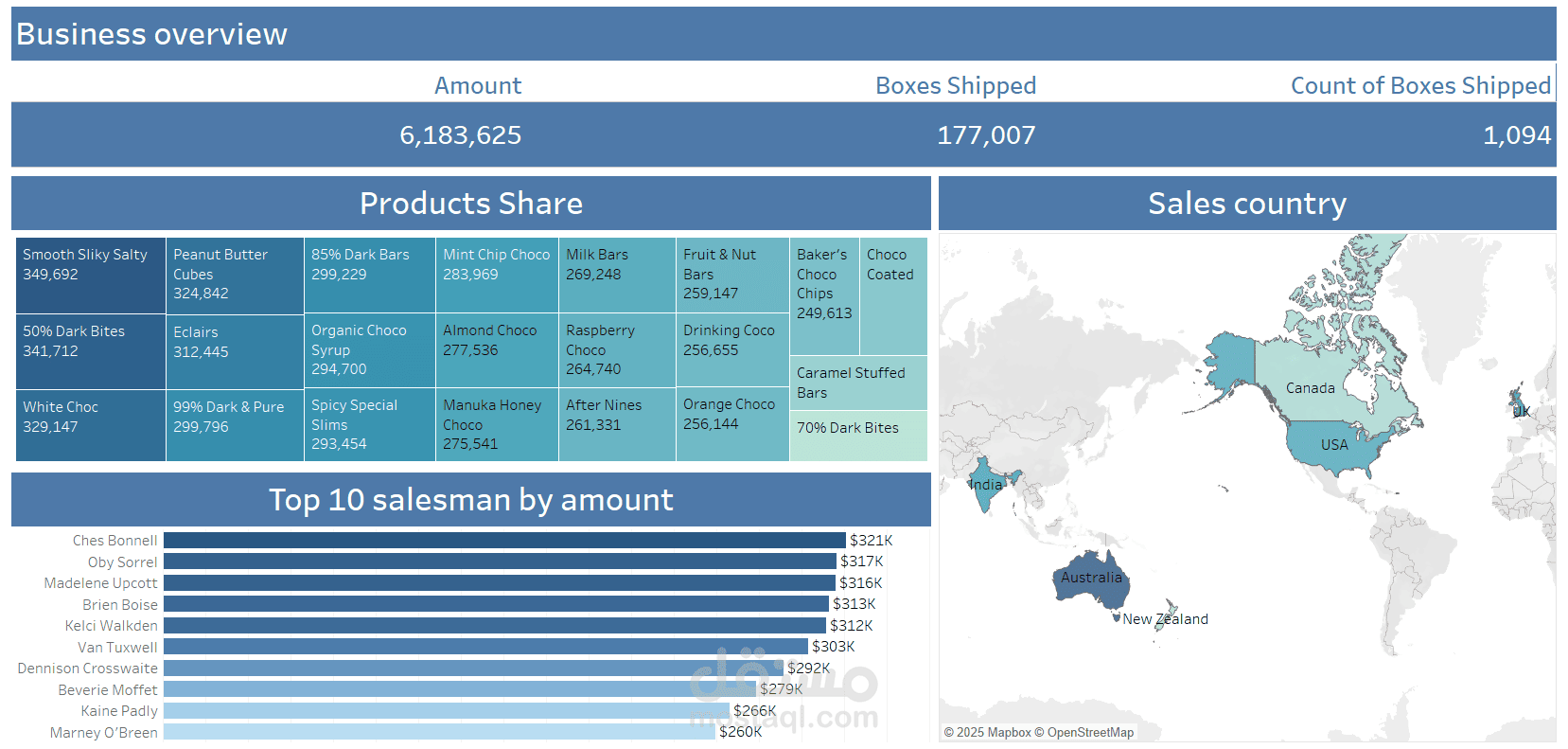Select Madelene Upcott's bar
Image resolution: width=1568 pixels, height=749 pixels.
click(500, 583)
